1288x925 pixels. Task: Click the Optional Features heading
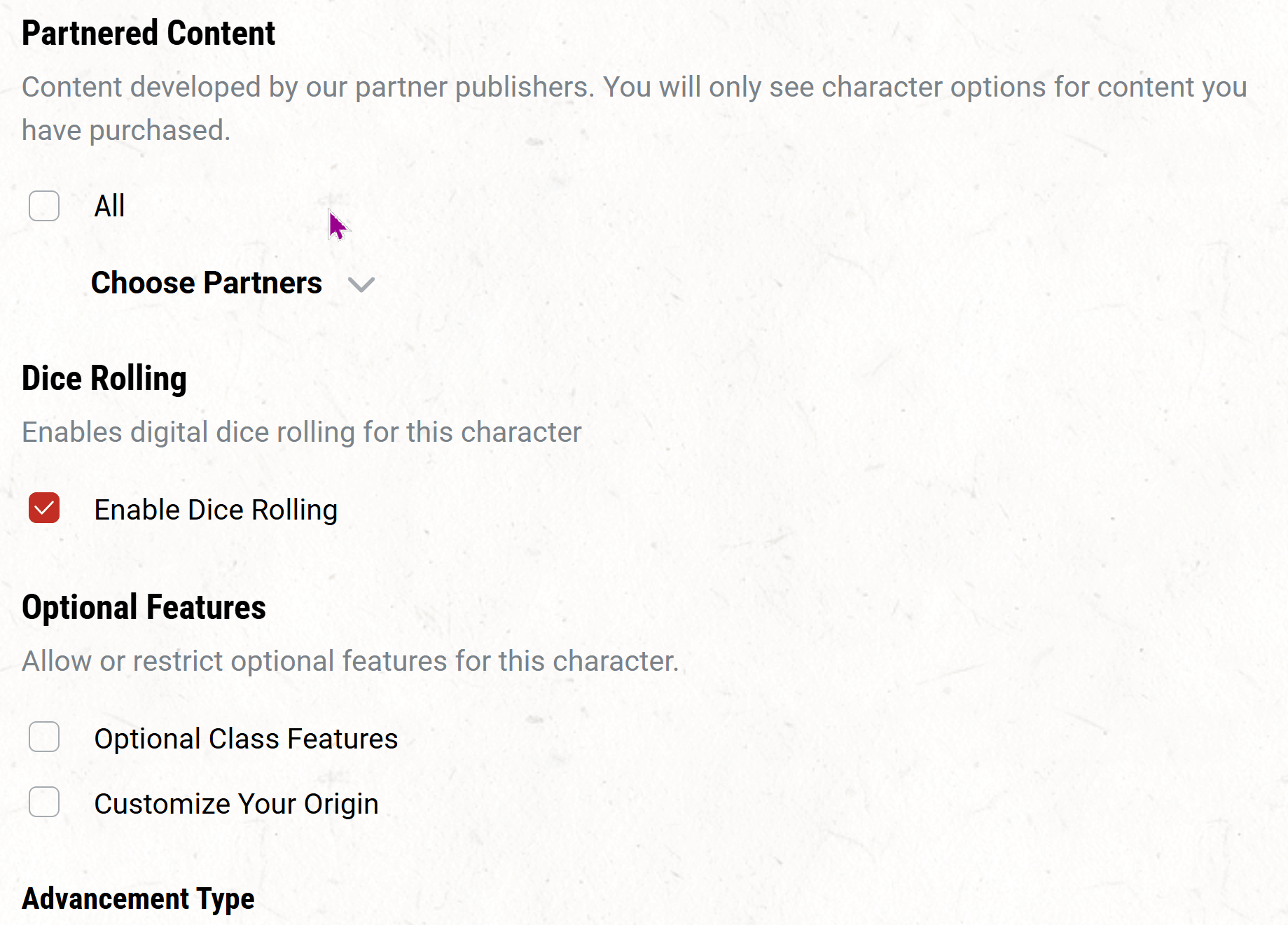coord(144,607)
